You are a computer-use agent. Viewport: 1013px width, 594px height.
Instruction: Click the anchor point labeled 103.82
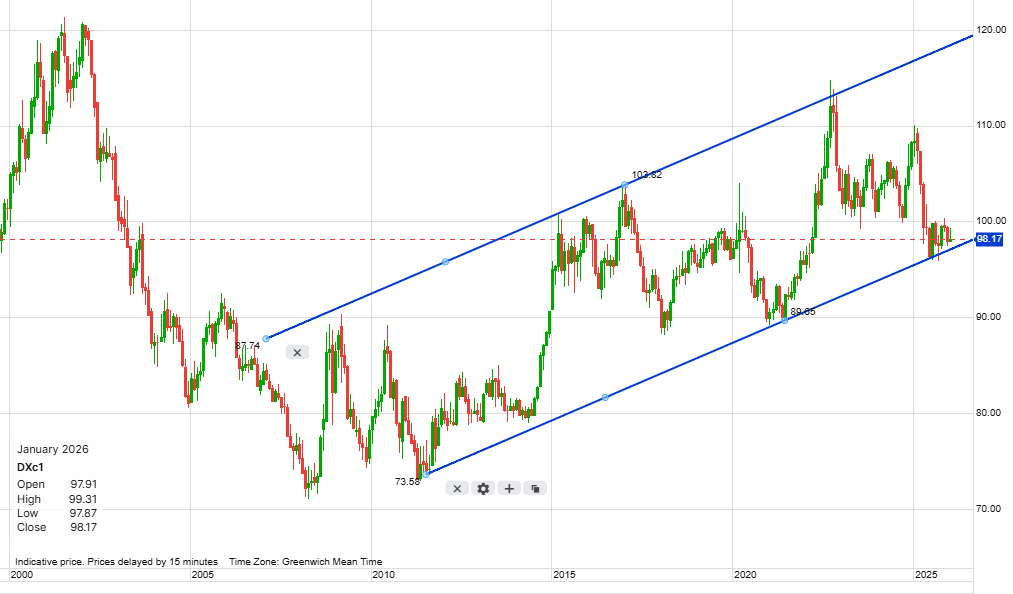[624, 185]
